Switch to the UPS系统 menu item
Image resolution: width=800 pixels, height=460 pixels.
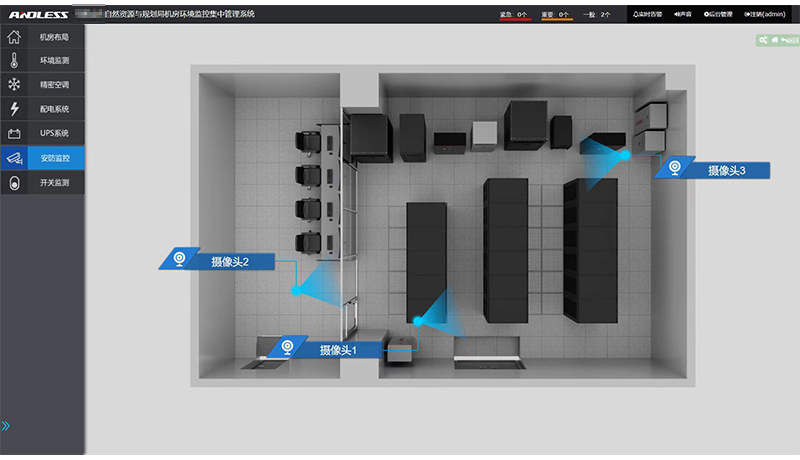54,133
